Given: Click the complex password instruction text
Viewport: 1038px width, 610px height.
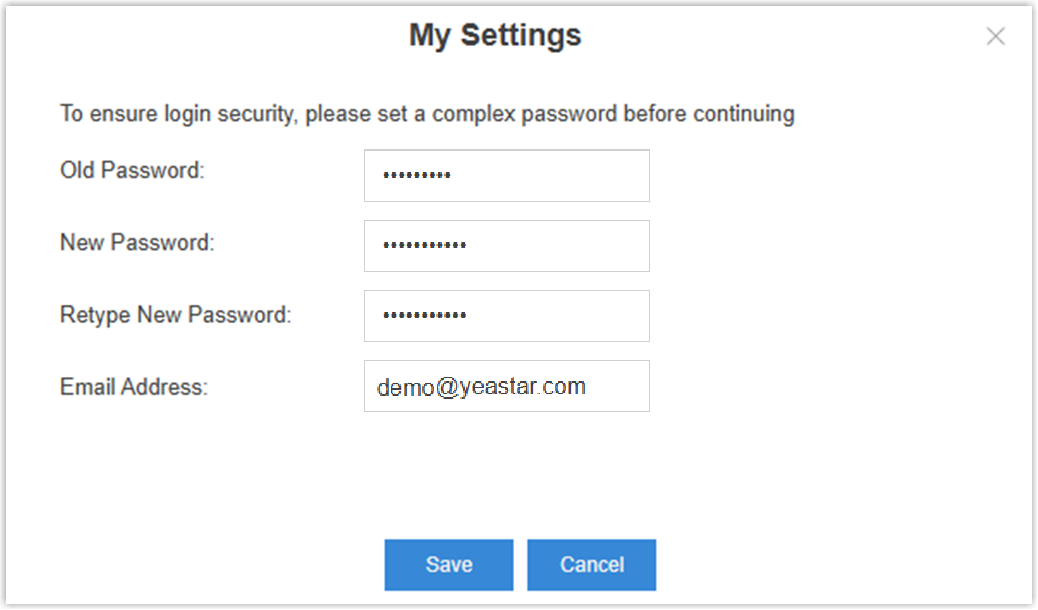Looking at the screenshot, I should point(427,114).
